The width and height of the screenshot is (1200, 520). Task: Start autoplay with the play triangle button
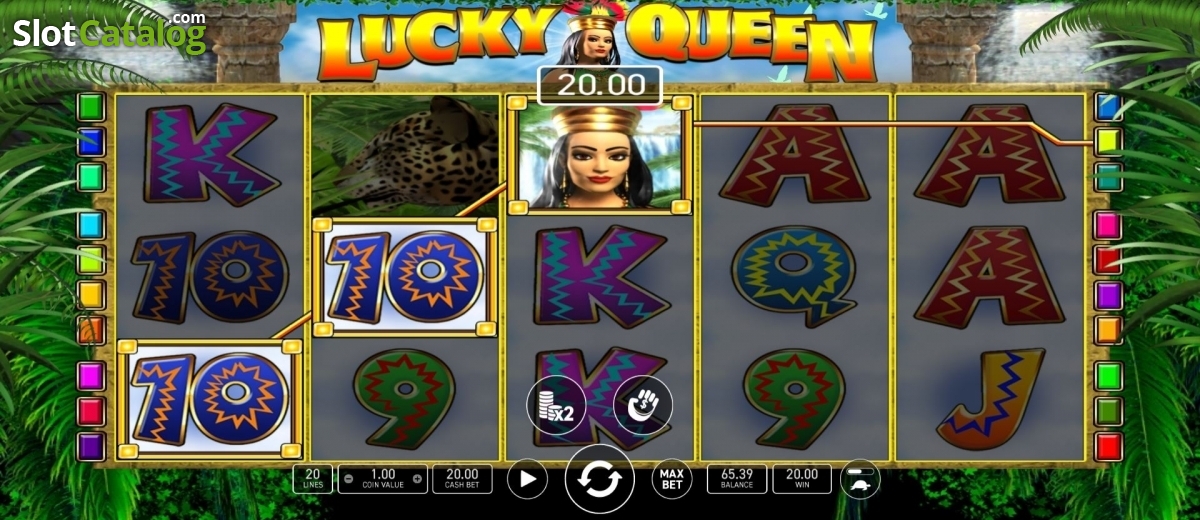[527, 479]
